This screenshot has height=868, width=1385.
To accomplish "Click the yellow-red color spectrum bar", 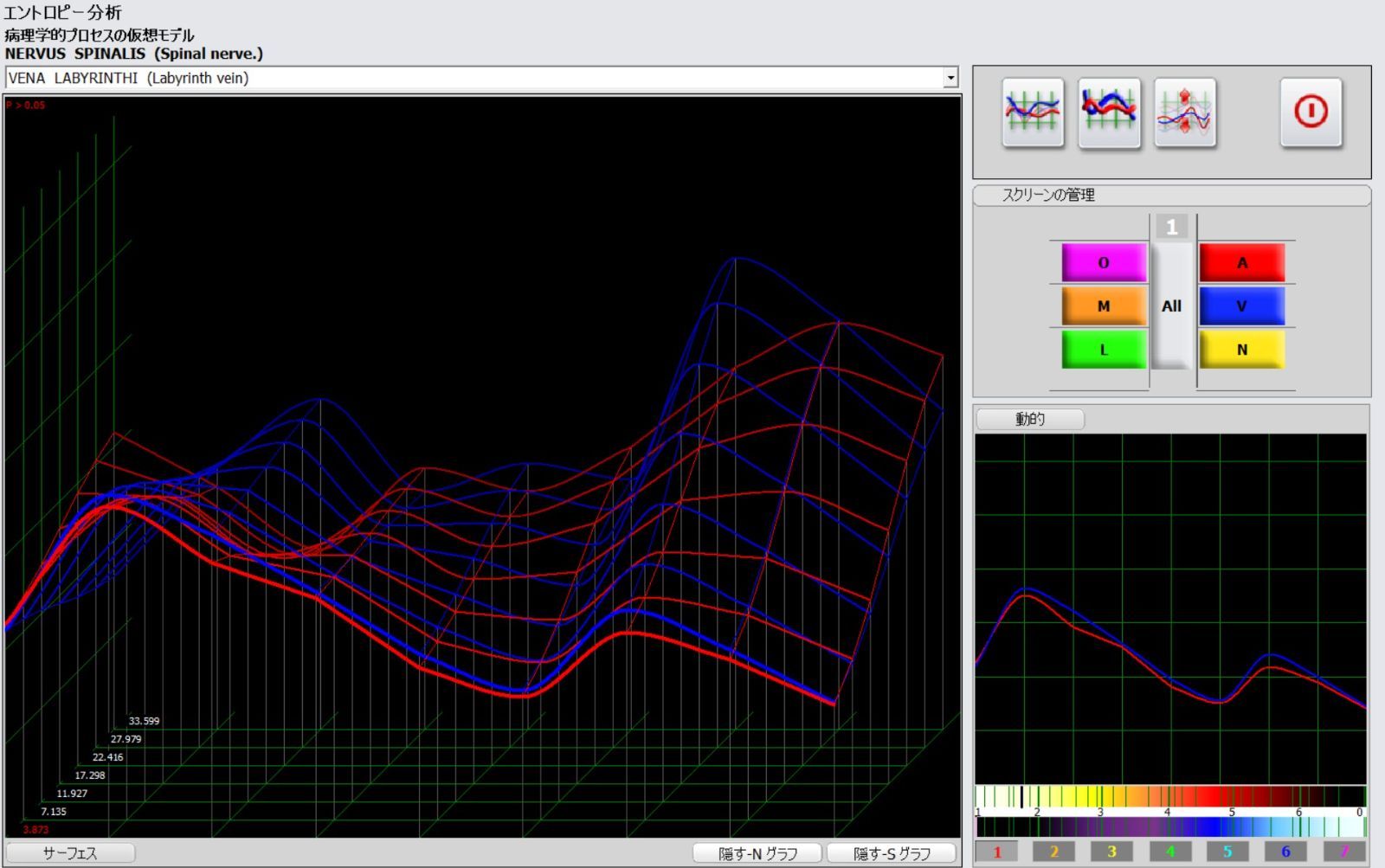I will pos(1170,796).
